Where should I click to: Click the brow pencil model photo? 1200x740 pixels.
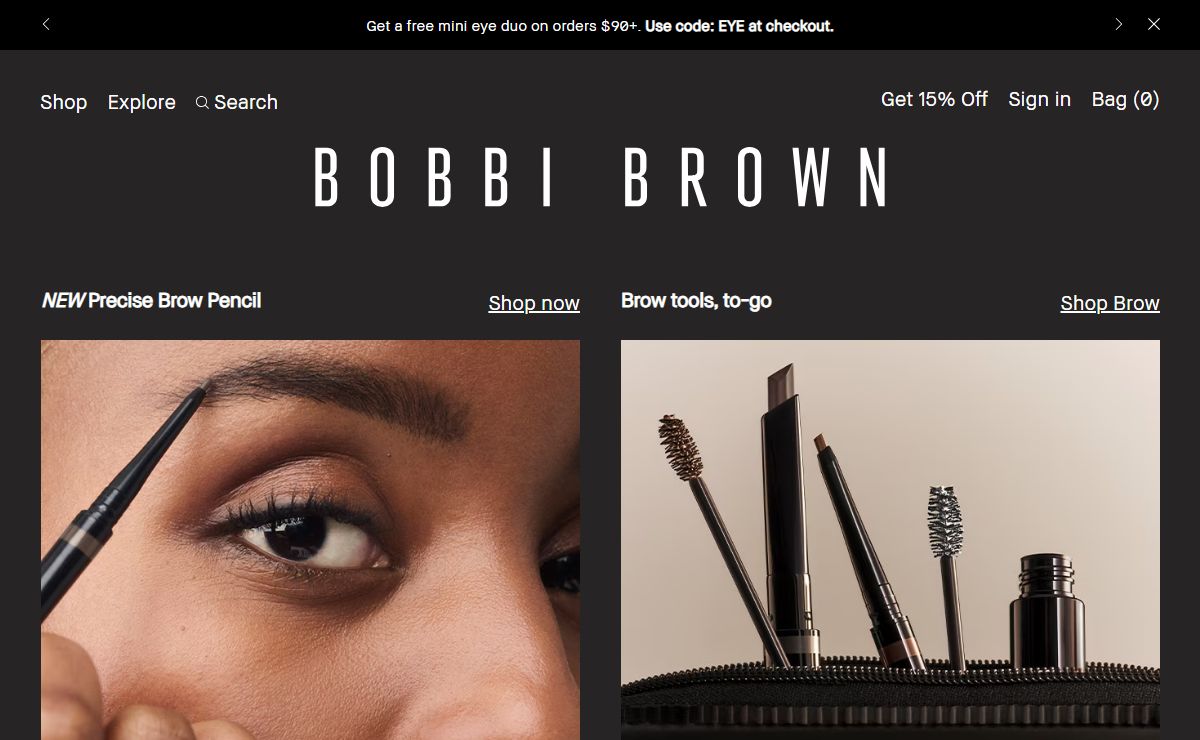(310, 540)
